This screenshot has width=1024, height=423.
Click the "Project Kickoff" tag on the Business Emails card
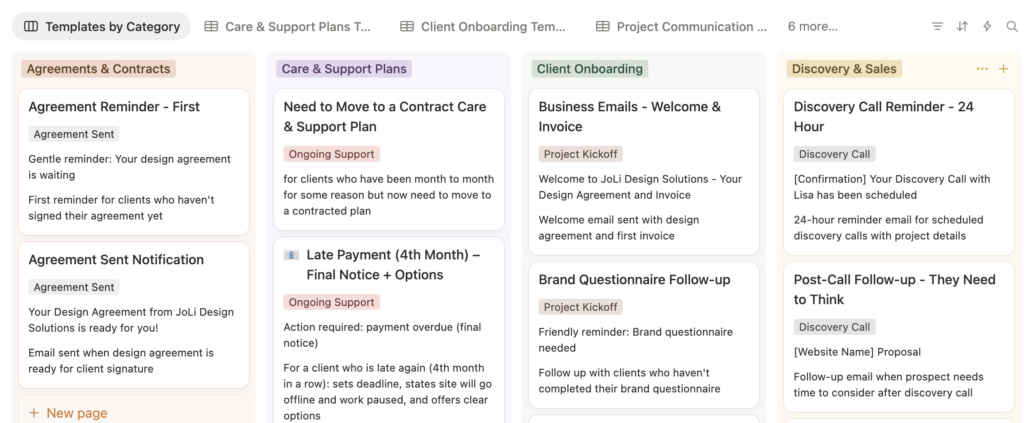click(581, 154)
